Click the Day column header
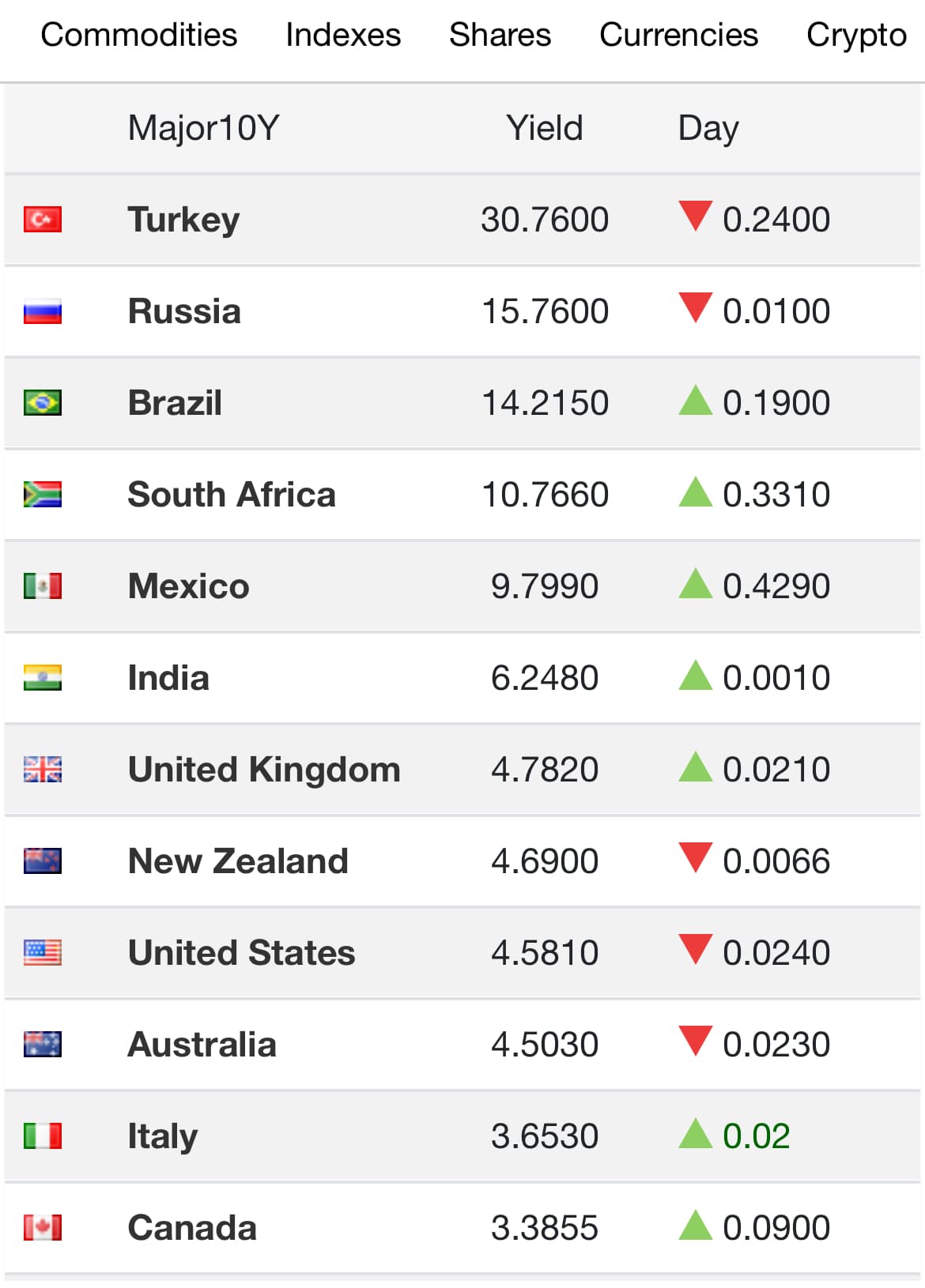 (x=708, y=128)
